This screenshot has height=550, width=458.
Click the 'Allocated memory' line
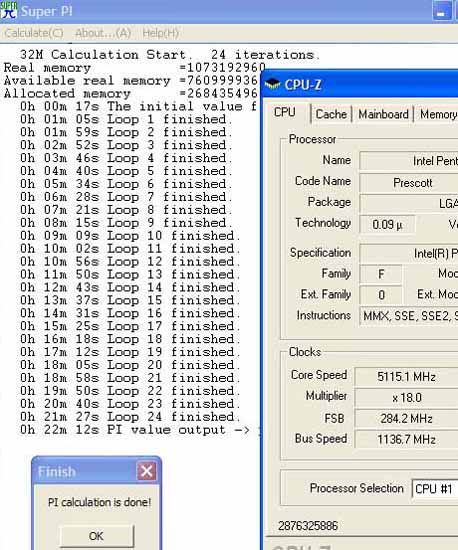(131, 94)
